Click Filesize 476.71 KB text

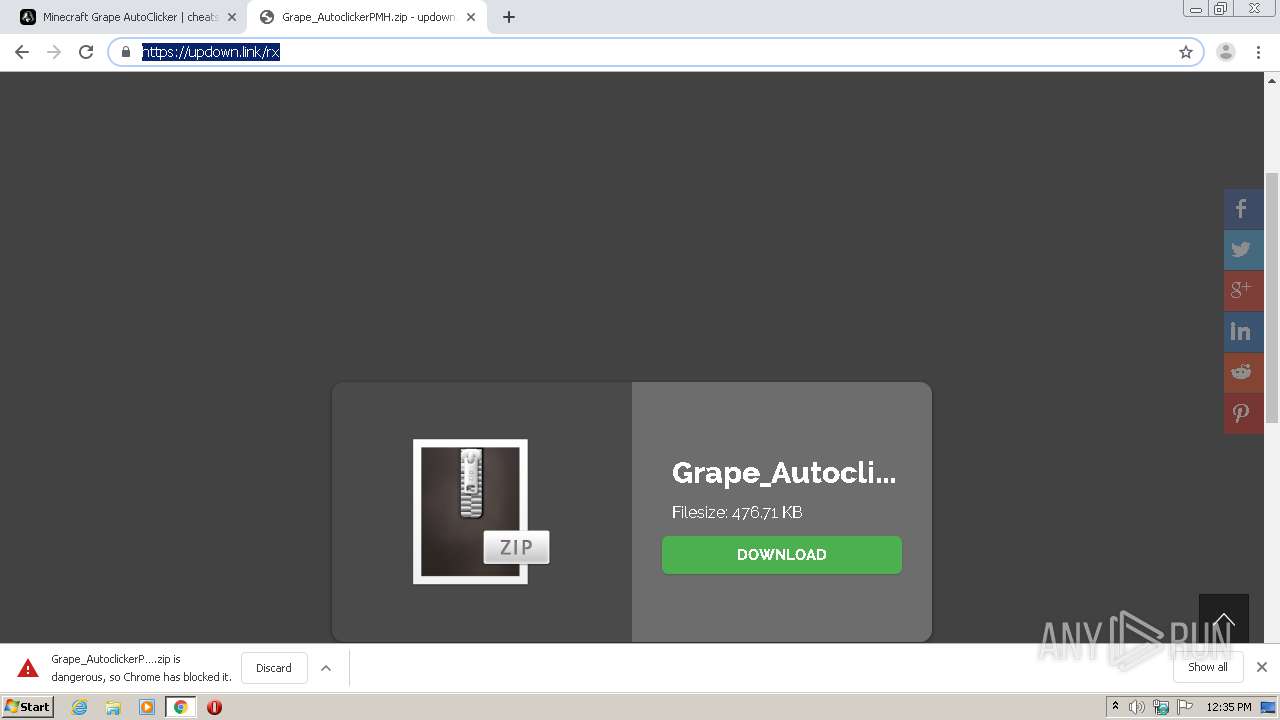(x=737, y=512)
